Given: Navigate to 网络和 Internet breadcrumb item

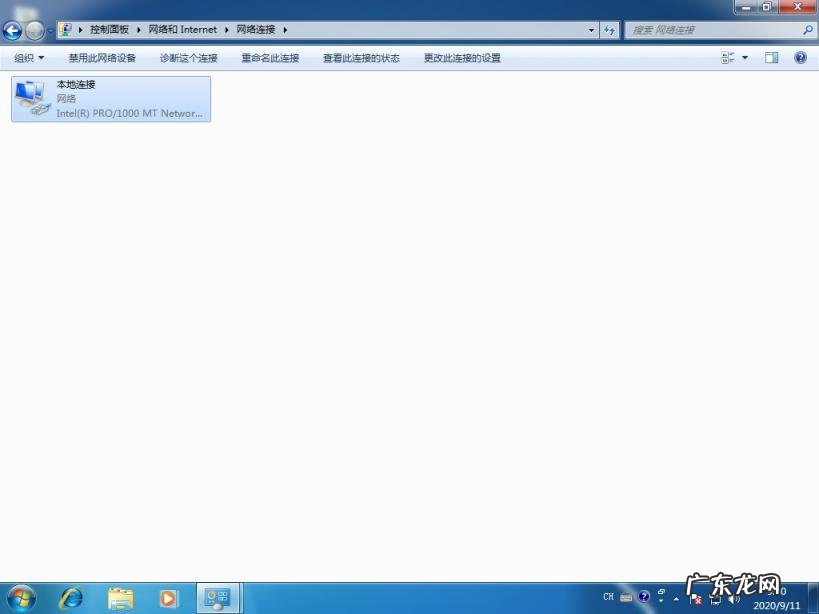Looking at the screenshot, I should pyautogui.click(x=182, y=29).
